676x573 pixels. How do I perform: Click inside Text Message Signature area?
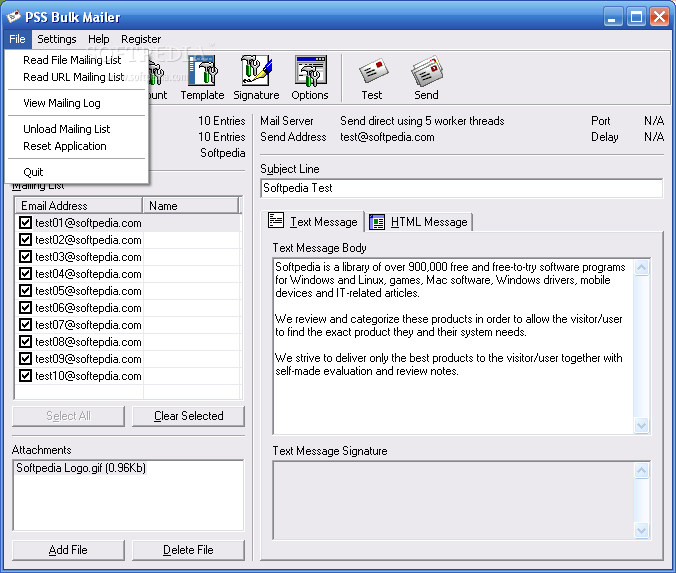tap(454, 500)
